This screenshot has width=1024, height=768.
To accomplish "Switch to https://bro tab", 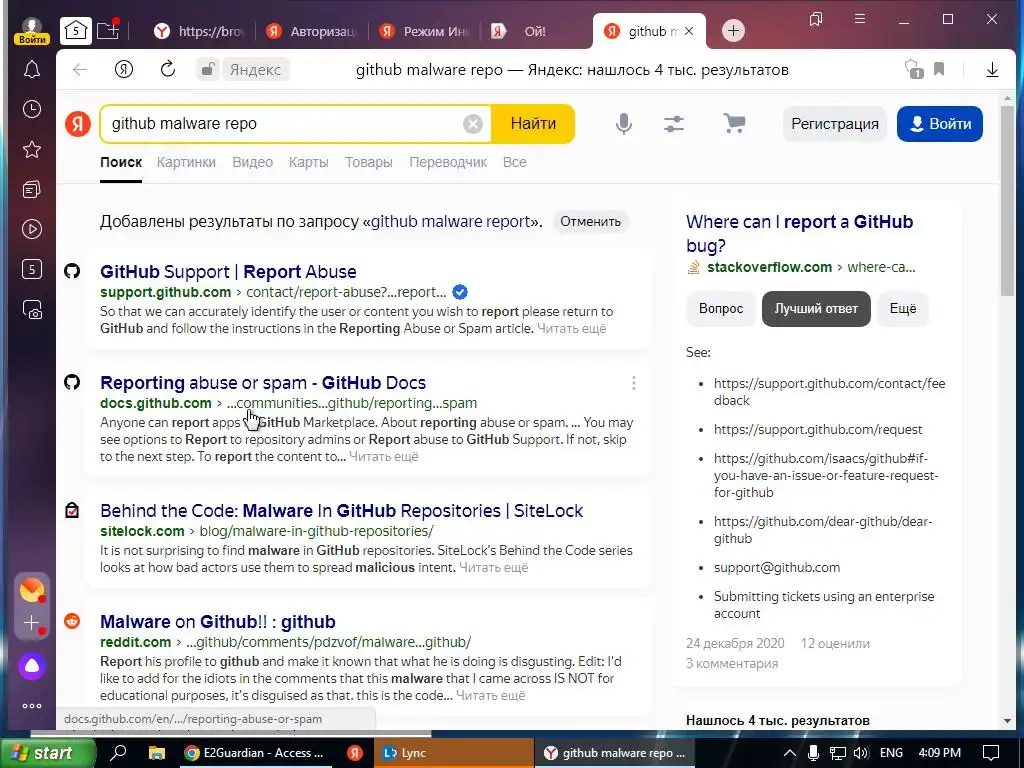I will [x=199, y=31].
